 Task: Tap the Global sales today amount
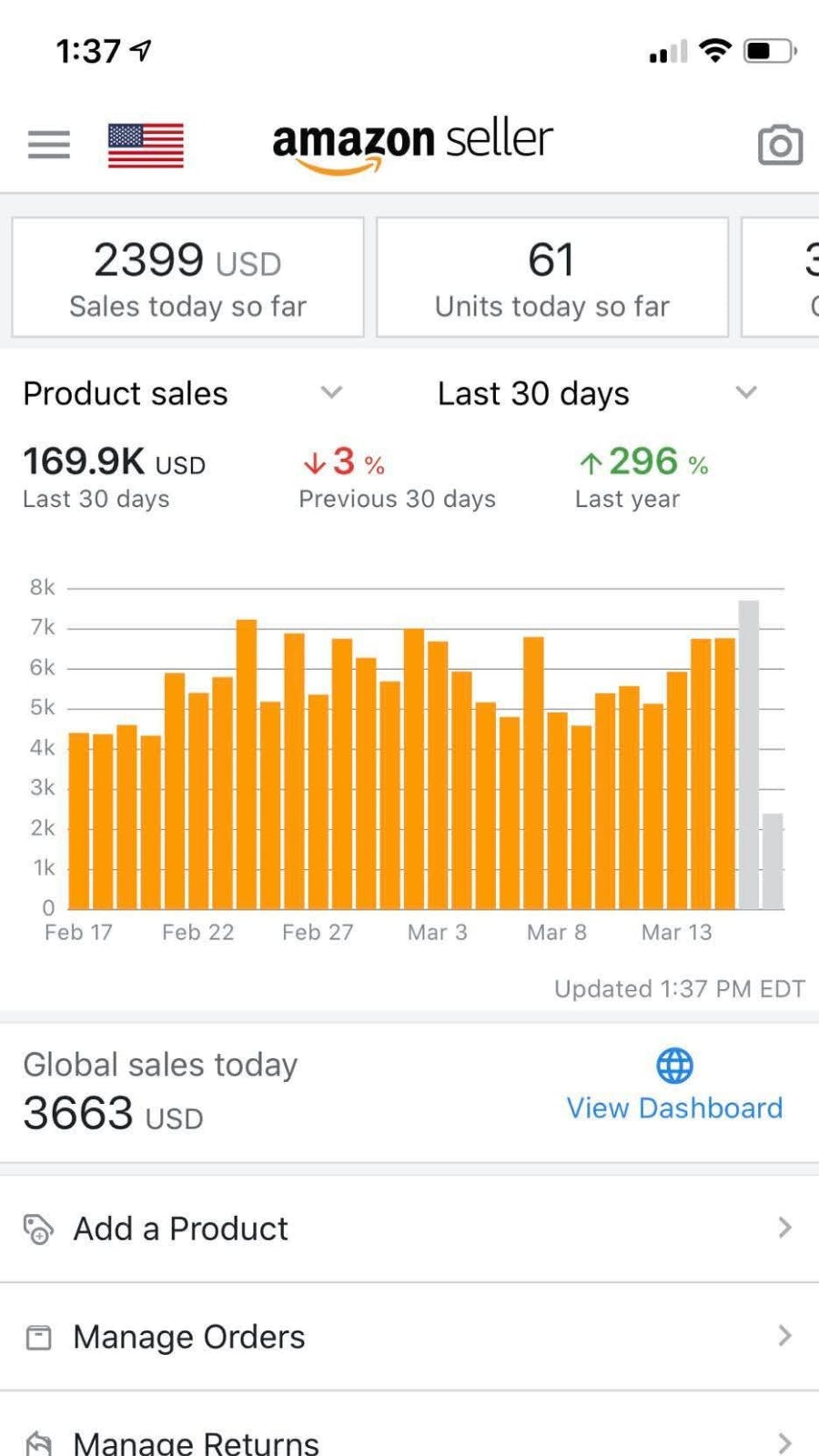pos(113,1113)
